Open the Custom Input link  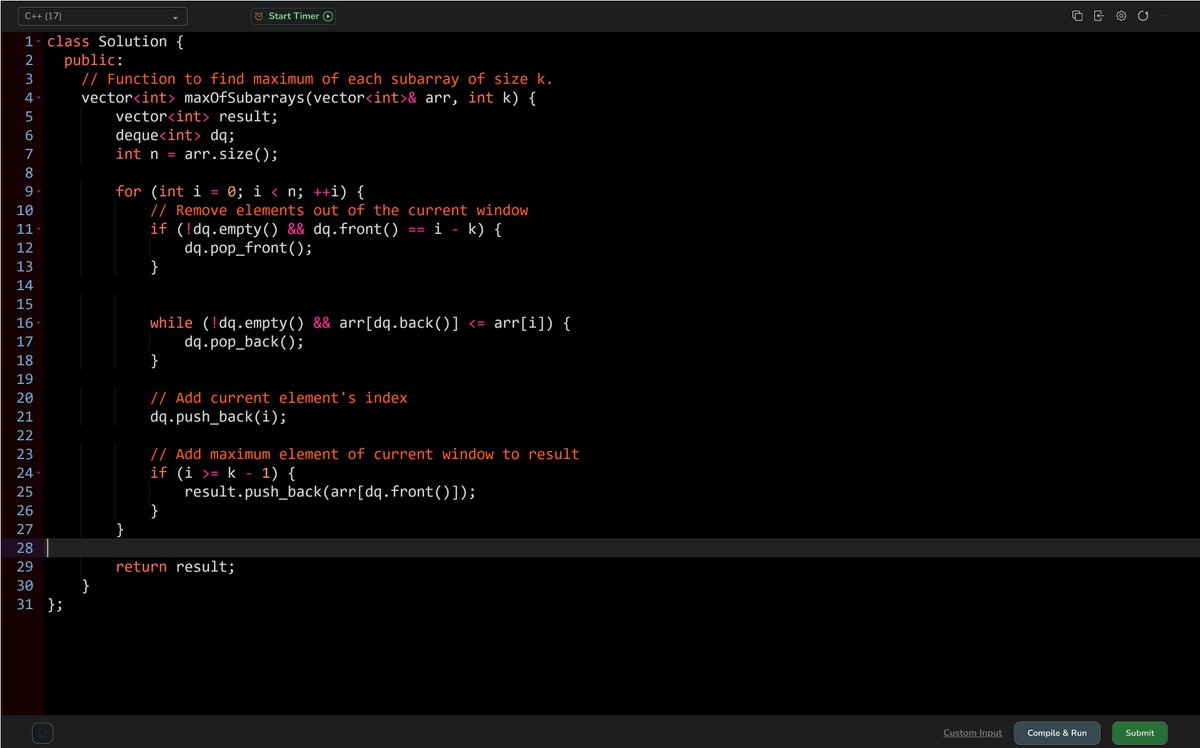pyautogui.click(x=972, y=733)
